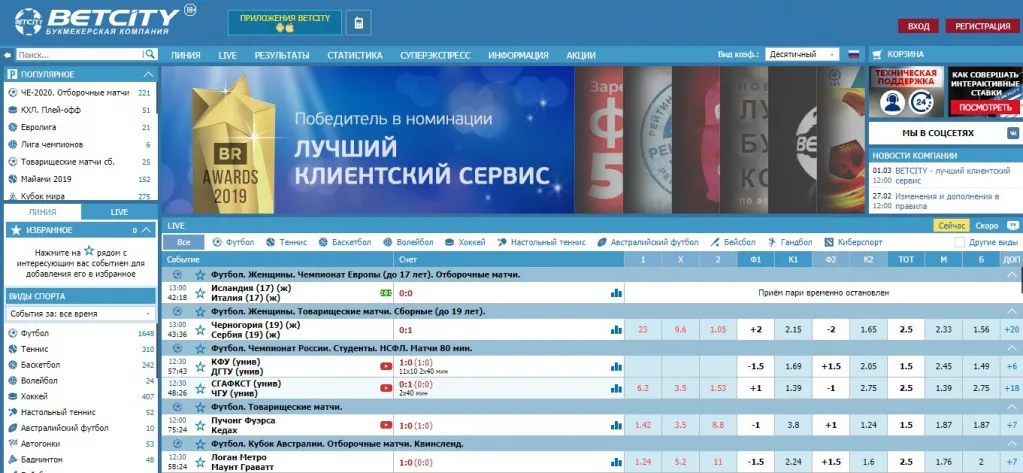Switch to the Скоро toggle
The width and height of the screenshot is (1023, 473).
[987, 226]
